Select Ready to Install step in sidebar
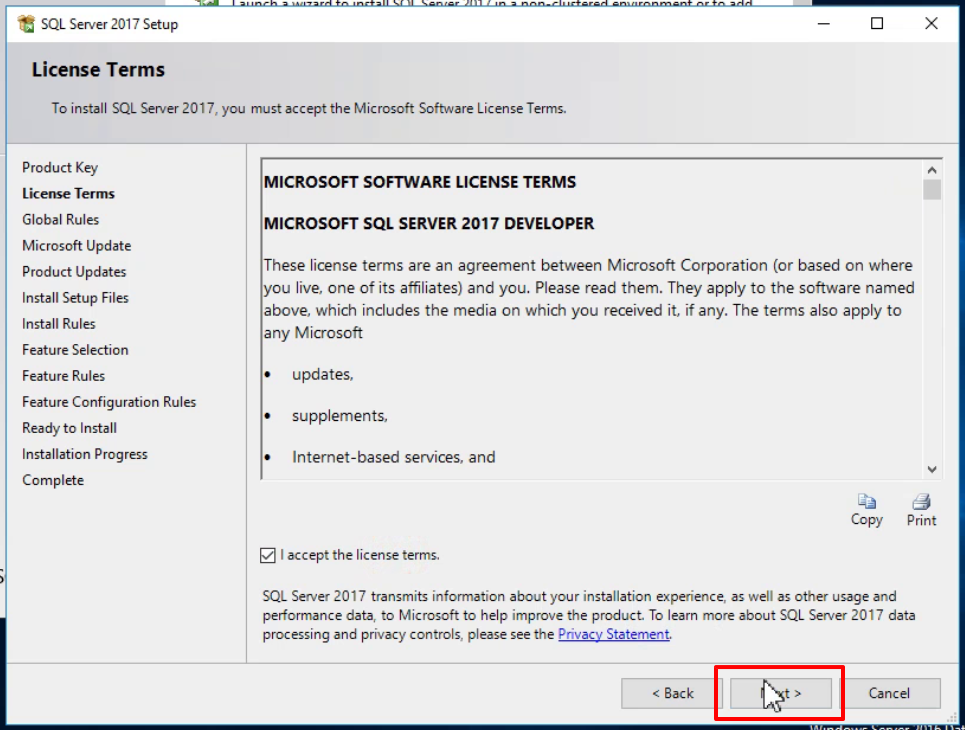This screenshot has height=730, width=965. 70,428
